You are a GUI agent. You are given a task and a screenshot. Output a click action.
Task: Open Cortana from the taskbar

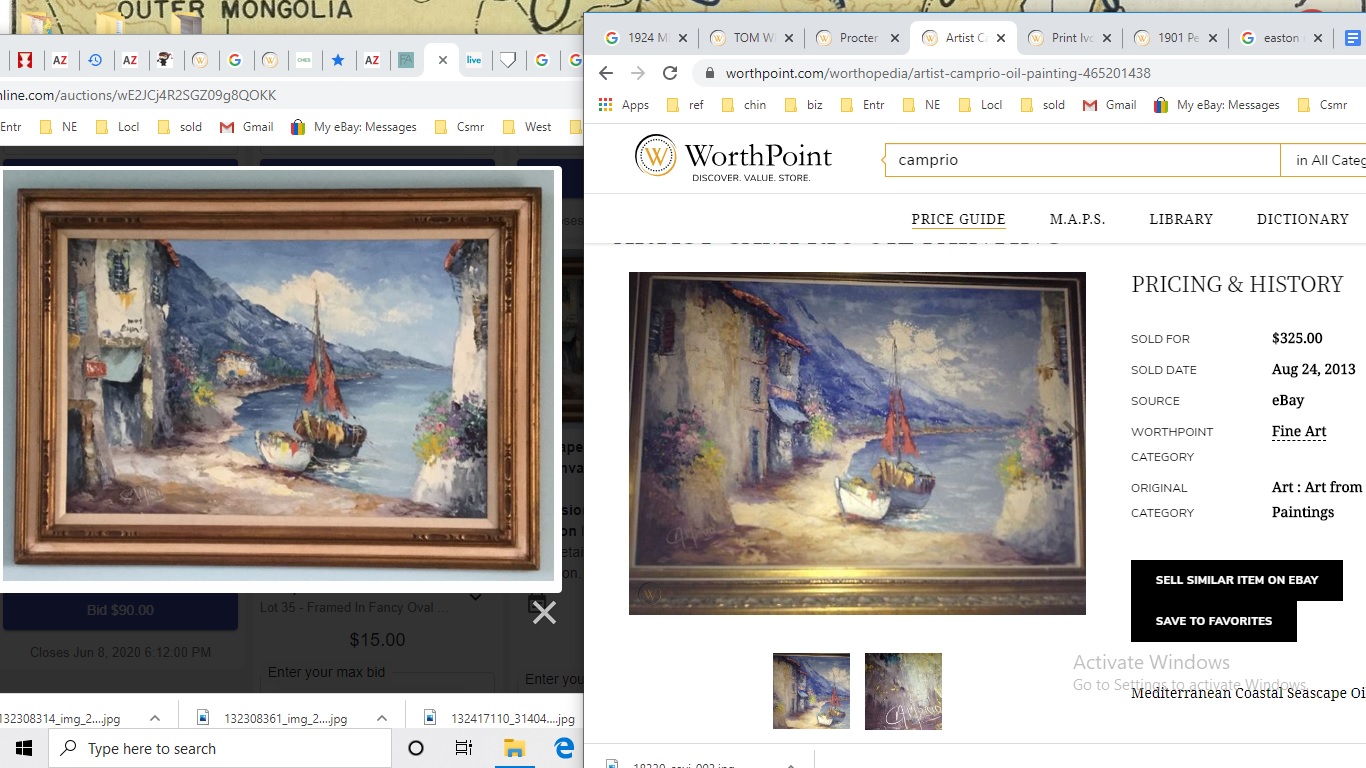[416, 748]
